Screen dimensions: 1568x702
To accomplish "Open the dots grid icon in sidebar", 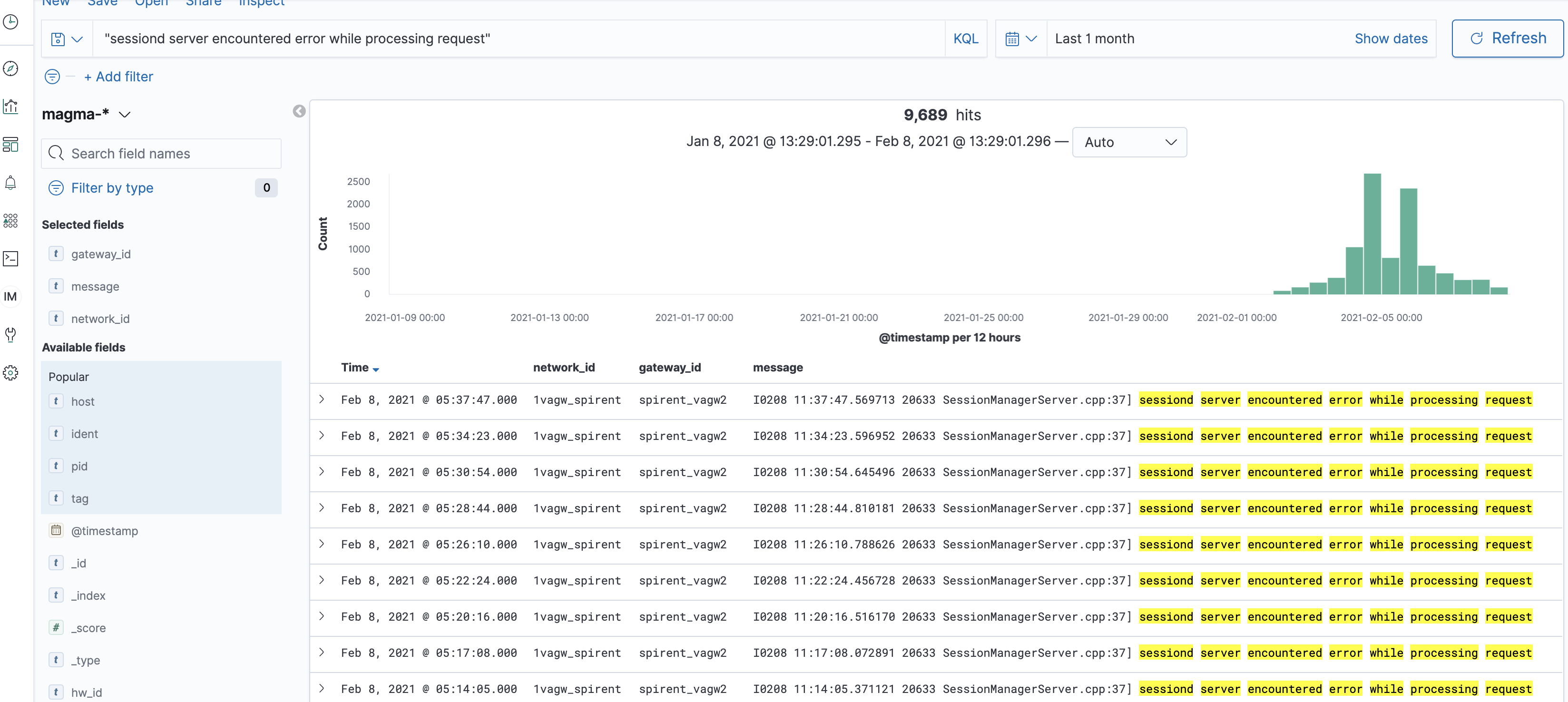I will 10,221.
